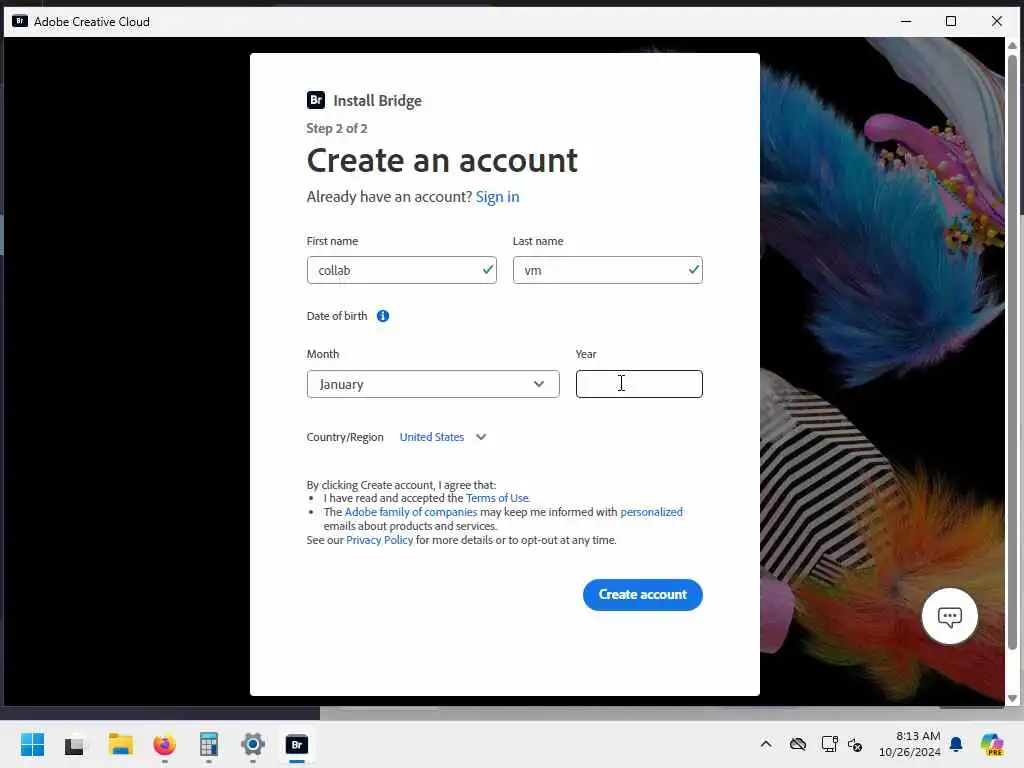Open the Privacy Policy link
This screenshot has width=1024, height=768.
(x=379, y=540)
